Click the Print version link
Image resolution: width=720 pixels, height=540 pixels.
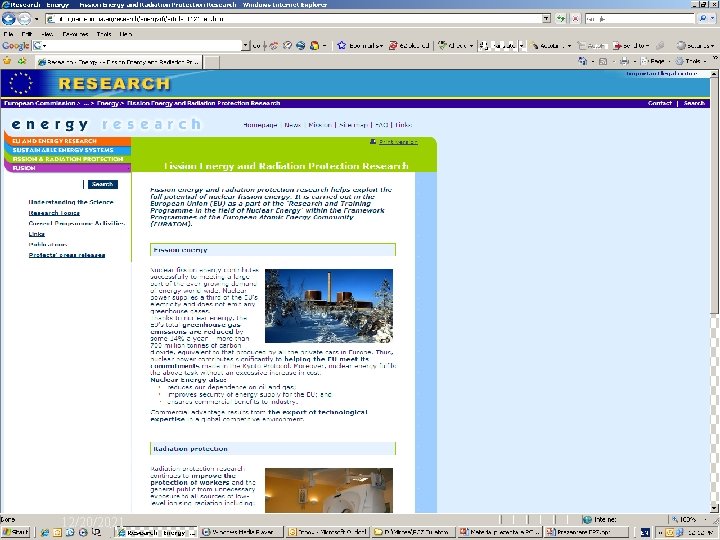pos(398,142)
